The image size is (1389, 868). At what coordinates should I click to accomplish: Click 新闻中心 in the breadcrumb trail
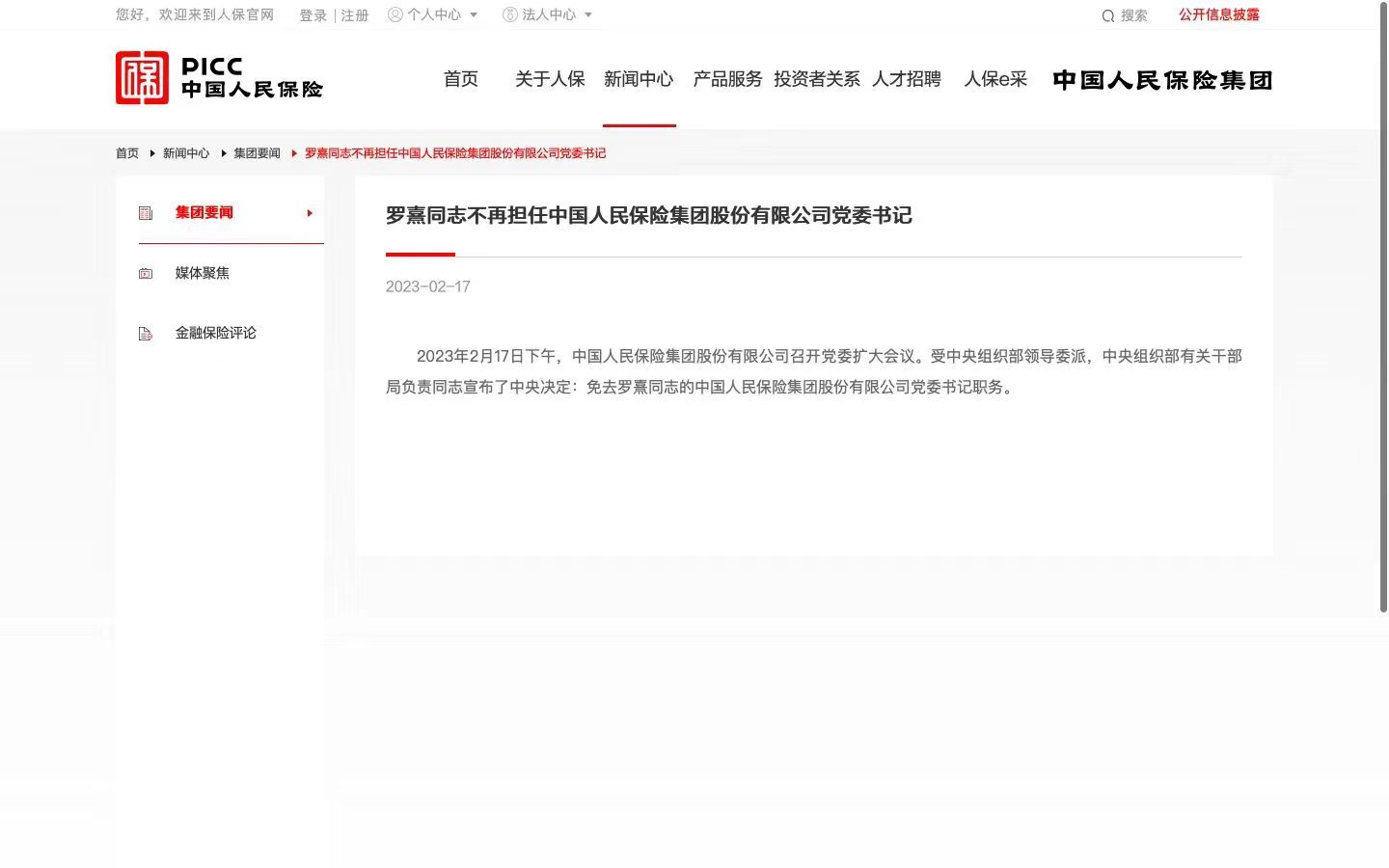click(186, 153)
